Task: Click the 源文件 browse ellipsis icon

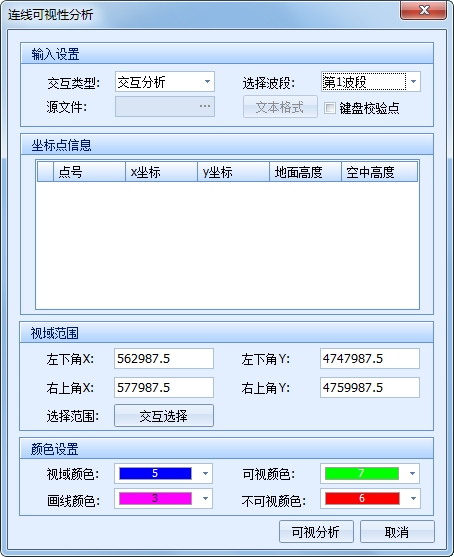Action: pyautogui.click(x=205, y=106)
